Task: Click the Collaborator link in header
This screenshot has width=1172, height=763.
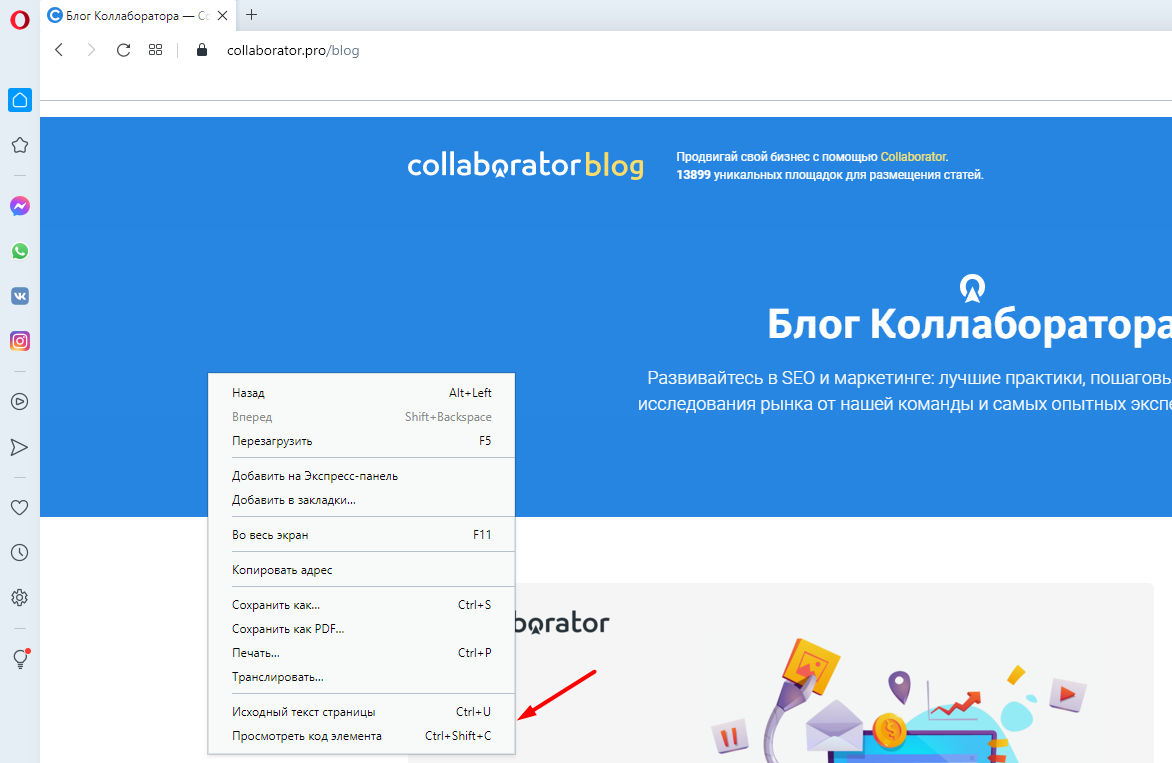Action: (x=912, y=157)
